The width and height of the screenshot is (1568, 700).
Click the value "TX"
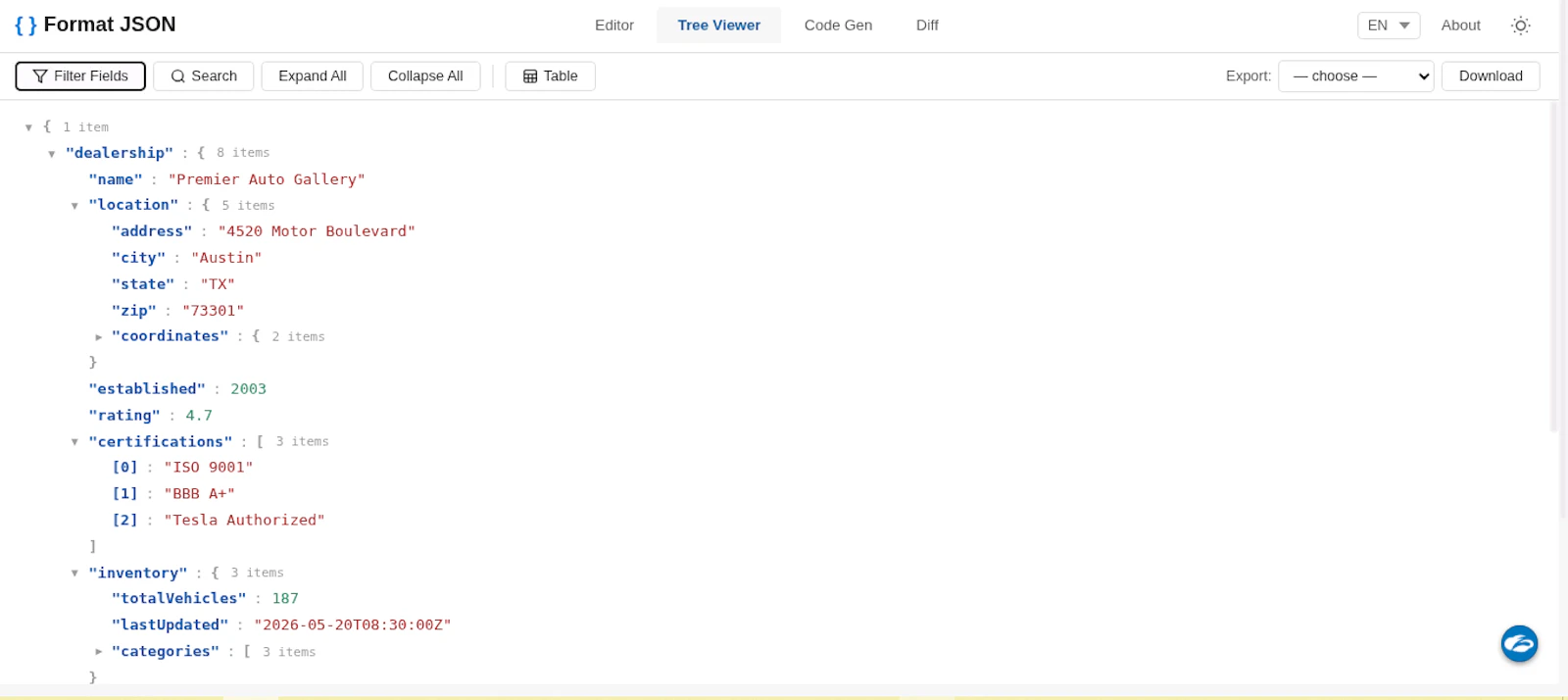(218, 284)
